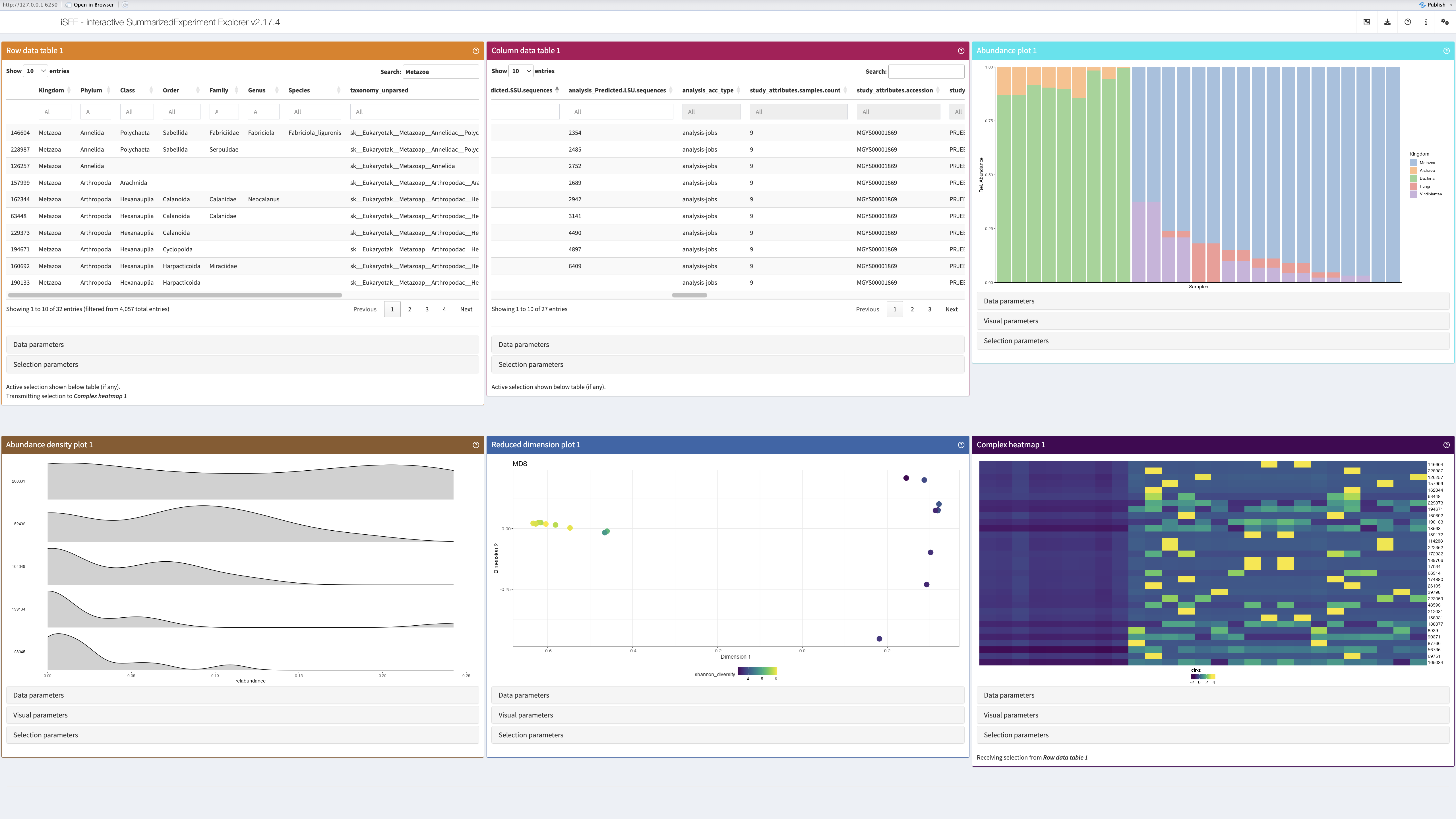Viewport: 1456px width, 819px height.
Task: Click the help icon on Complex heatmap 1
Action: (x=1447, y=445)
